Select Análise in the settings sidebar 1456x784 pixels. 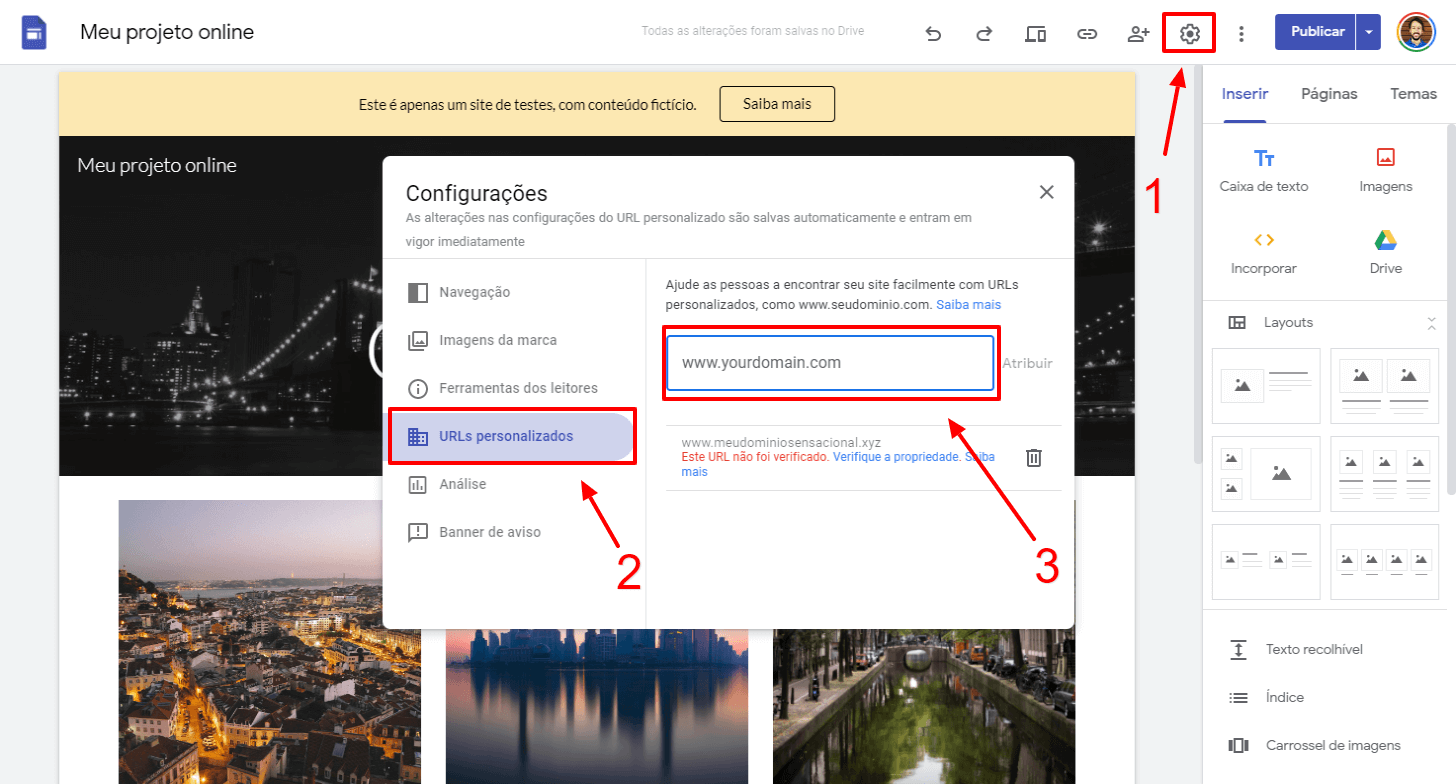click(466, 483)
